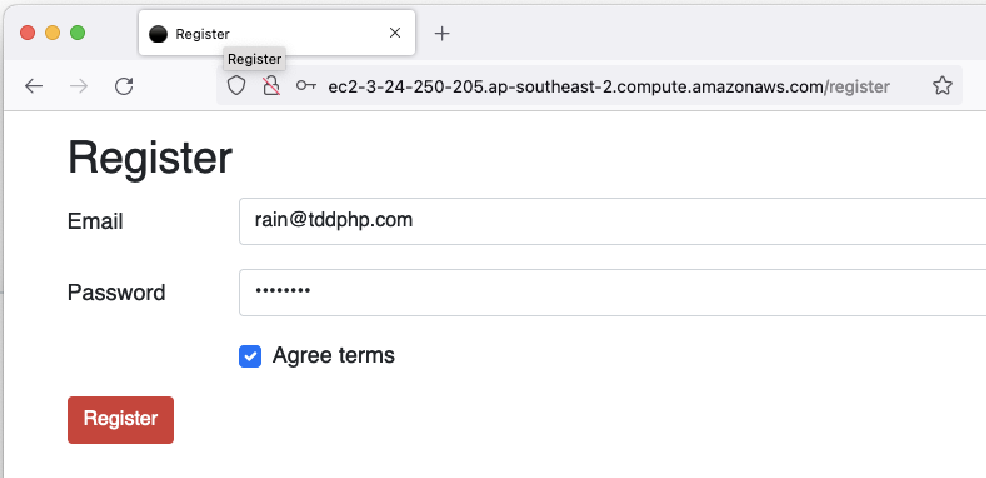Click the forward navigation arrow

[x=79, y=86]
